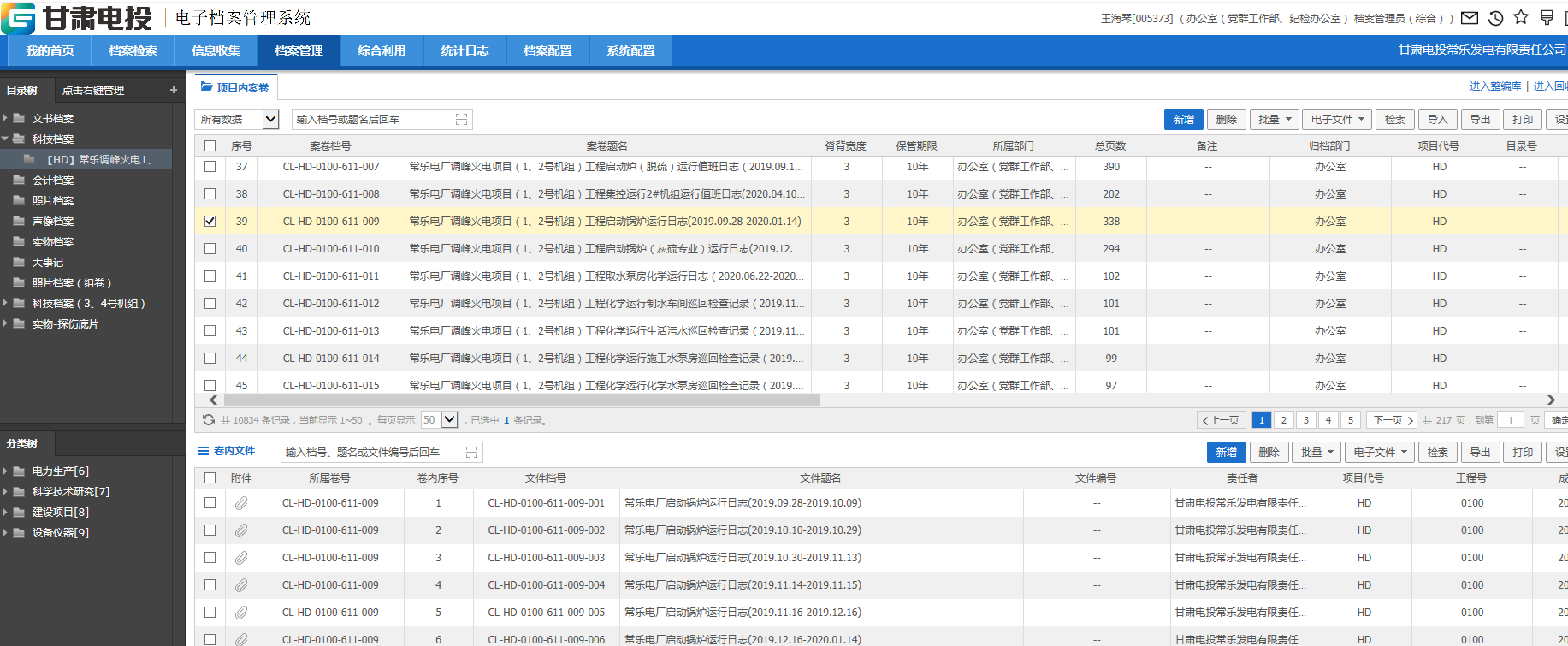Screen dimensions: 1568x646
Task: Expand the 电力生产[6] category node
Action: point(5,471)
